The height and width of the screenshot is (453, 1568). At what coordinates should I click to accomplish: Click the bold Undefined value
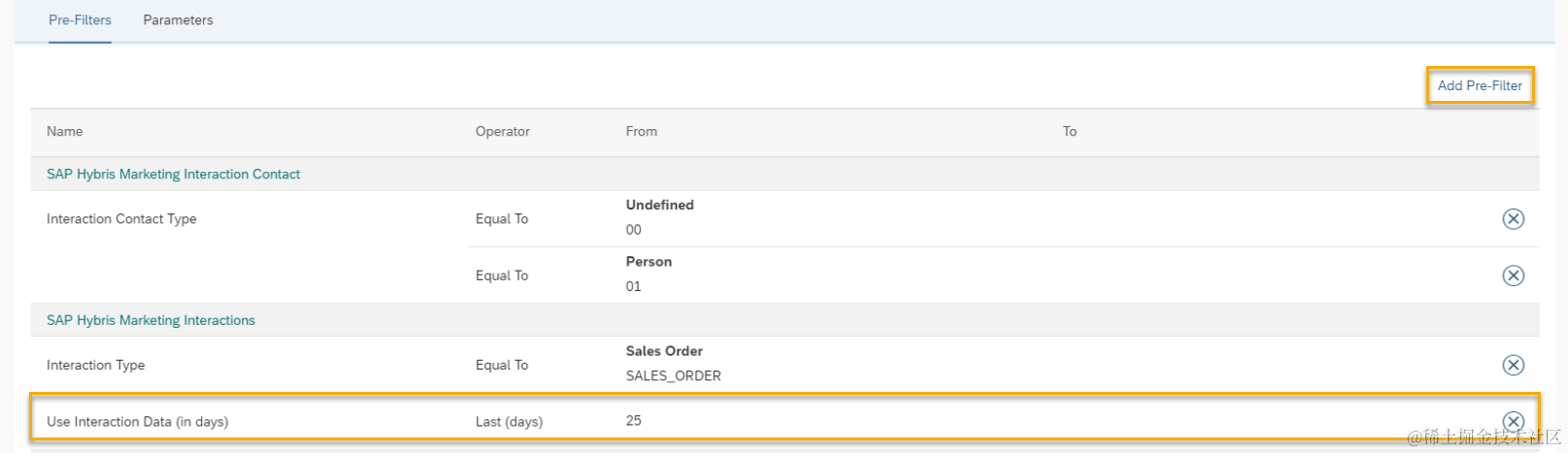[659, 206]
